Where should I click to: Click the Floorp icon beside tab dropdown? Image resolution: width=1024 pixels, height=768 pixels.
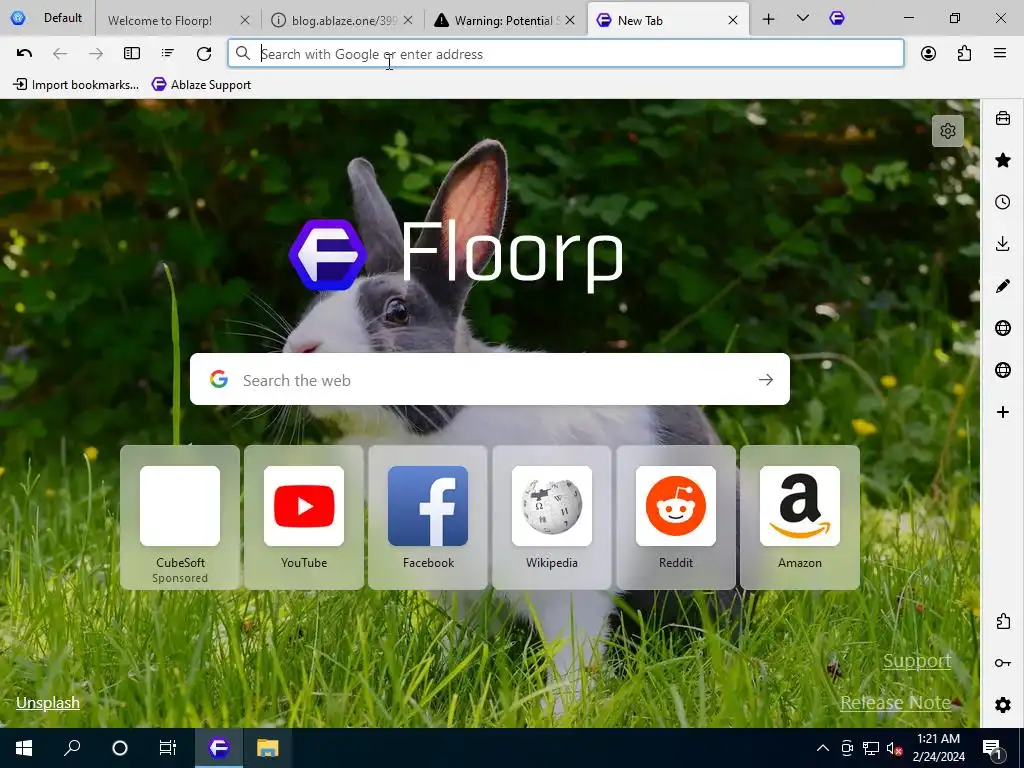(x=837, y=18)
